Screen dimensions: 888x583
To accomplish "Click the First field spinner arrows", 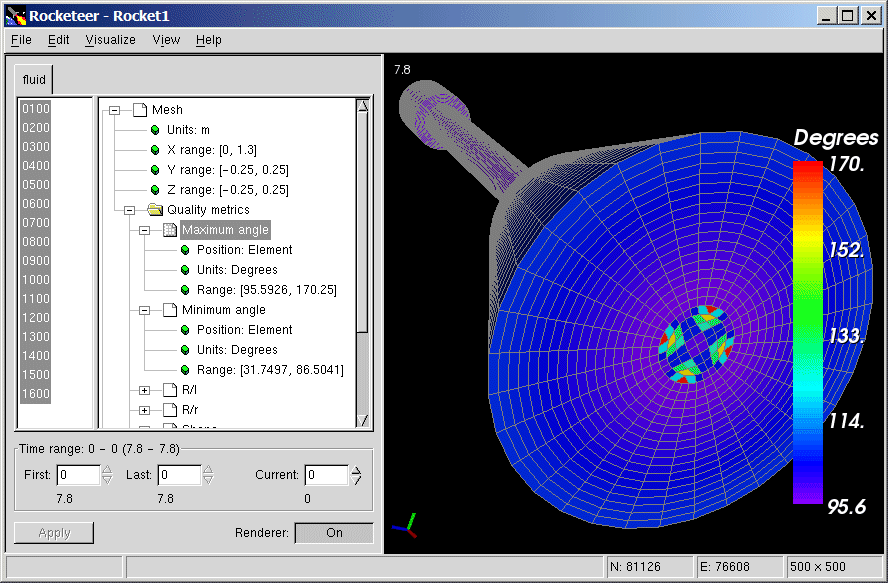I will tap(107, 475).
